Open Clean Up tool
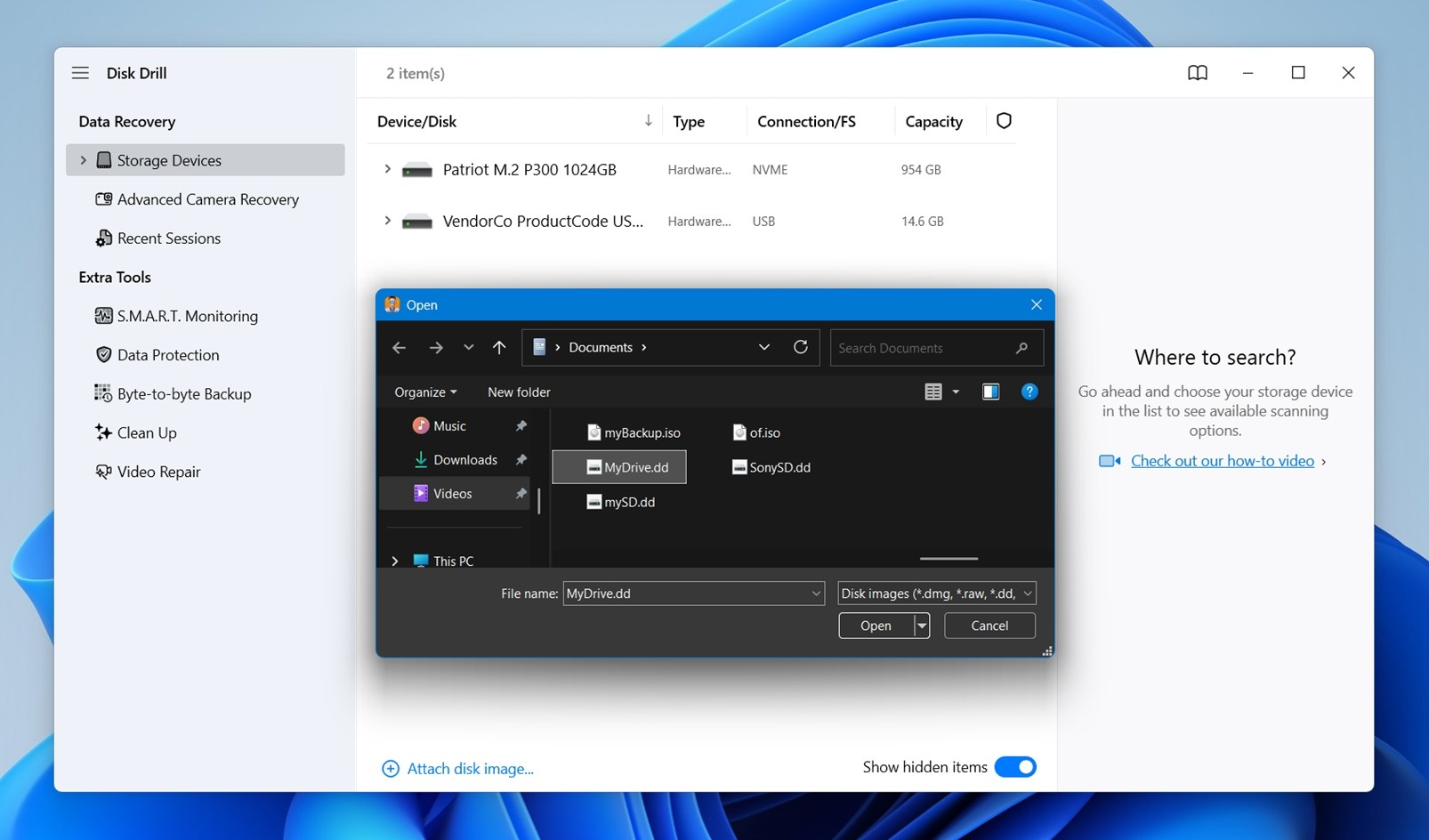Screen dimensions: 1429x840 tap(136, 432)
